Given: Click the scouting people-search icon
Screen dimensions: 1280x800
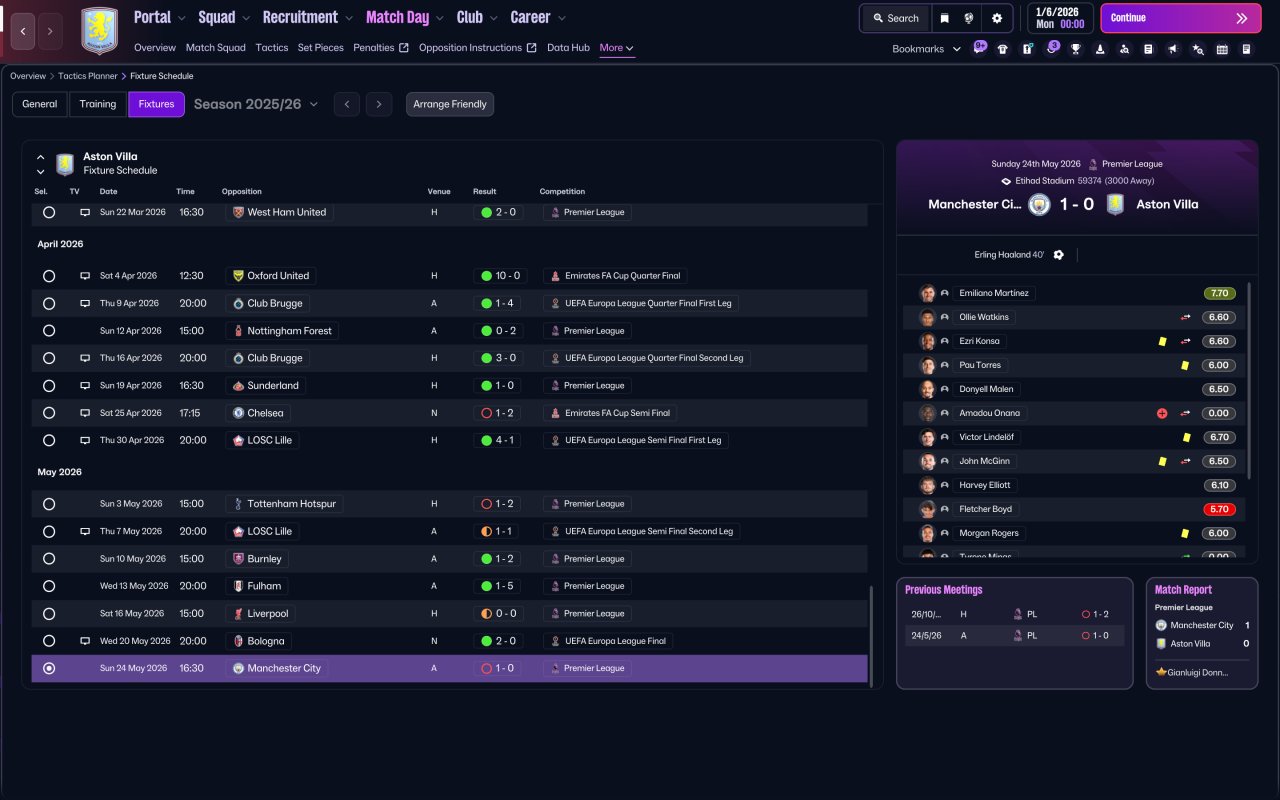Looking at the screenshot, I should click(x=1124, y=49).
